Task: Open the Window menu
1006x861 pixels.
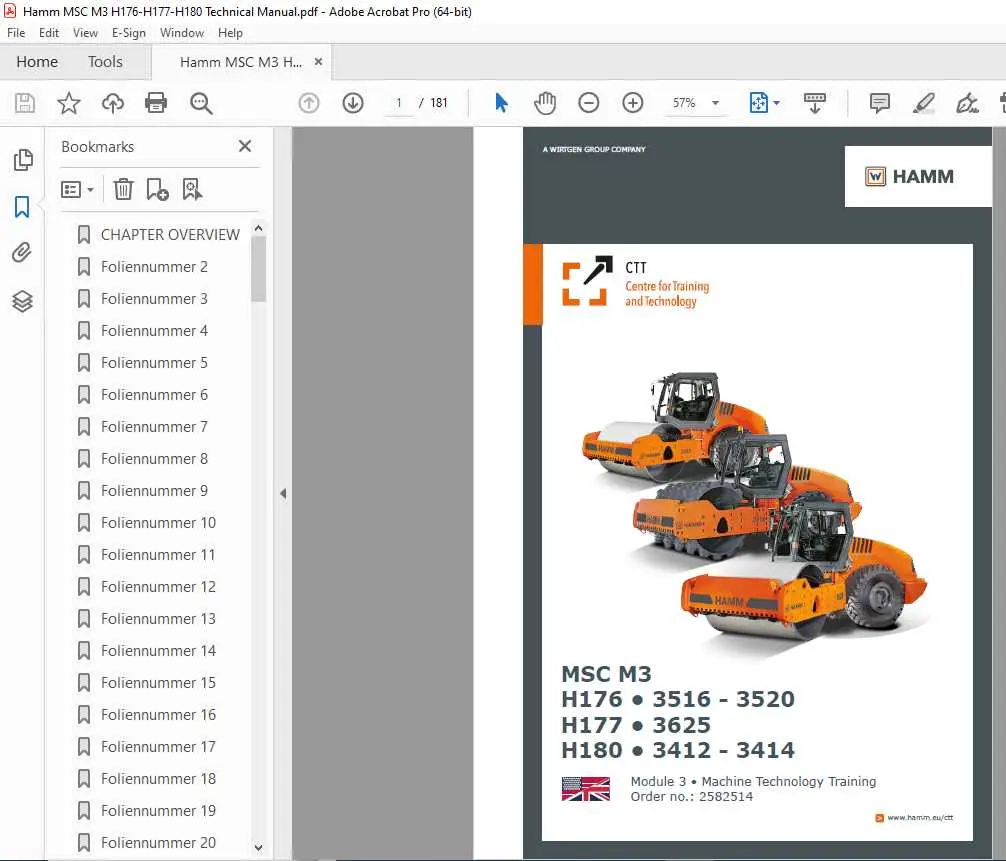Action: (182, 33)
